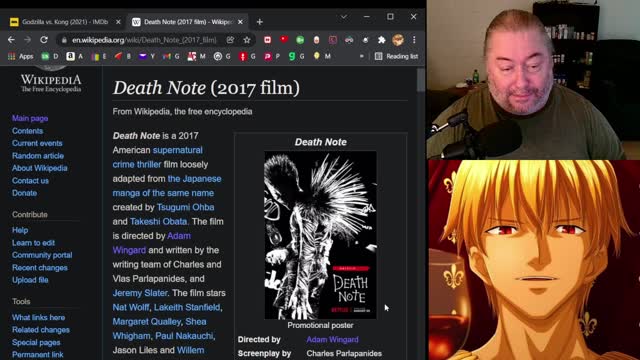The width and height of the screenshot is (640, 360).
Task: Open the Chrome profile avatar
Action: coord(398,40)
